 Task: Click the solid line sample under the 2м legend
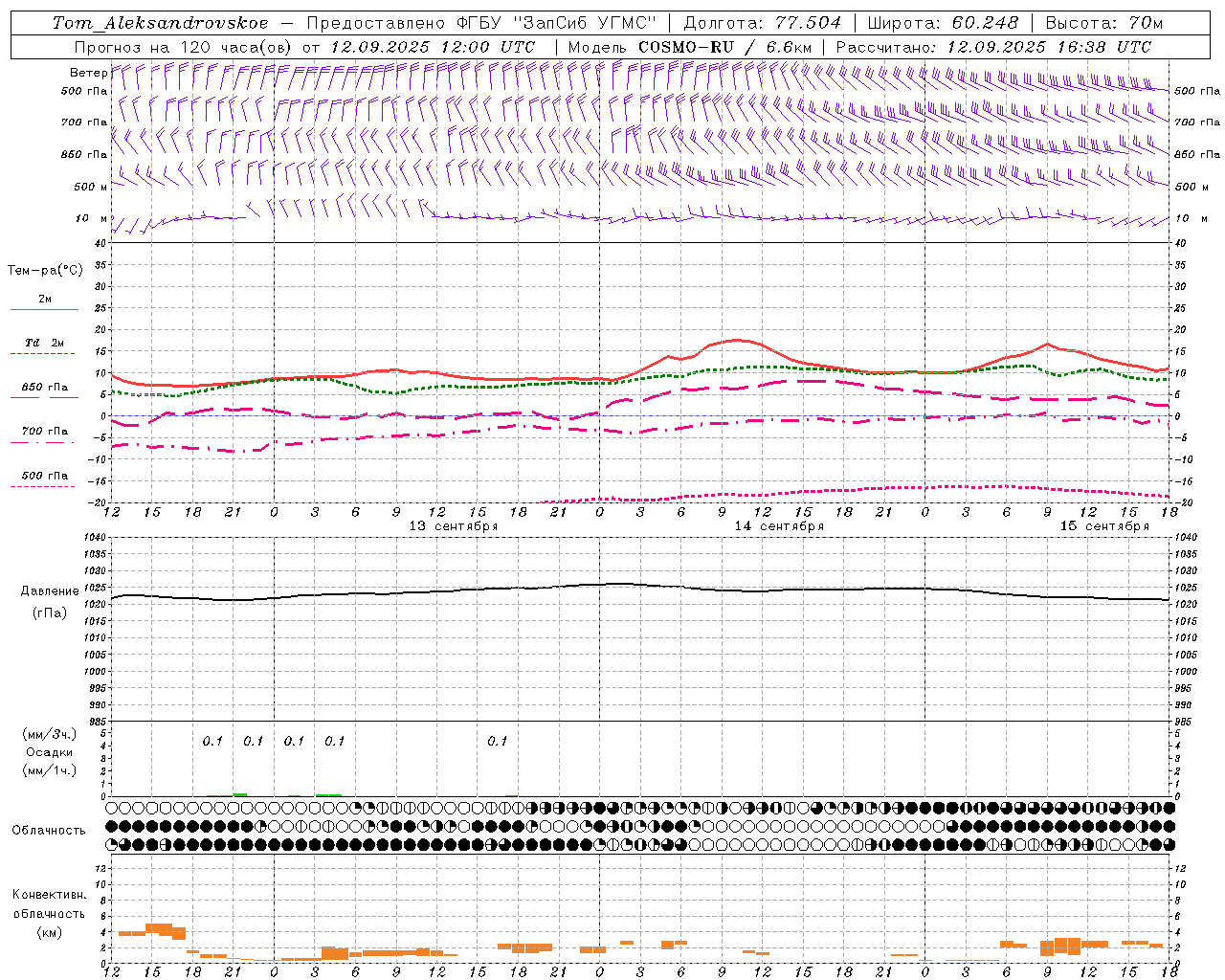point(45,309)
